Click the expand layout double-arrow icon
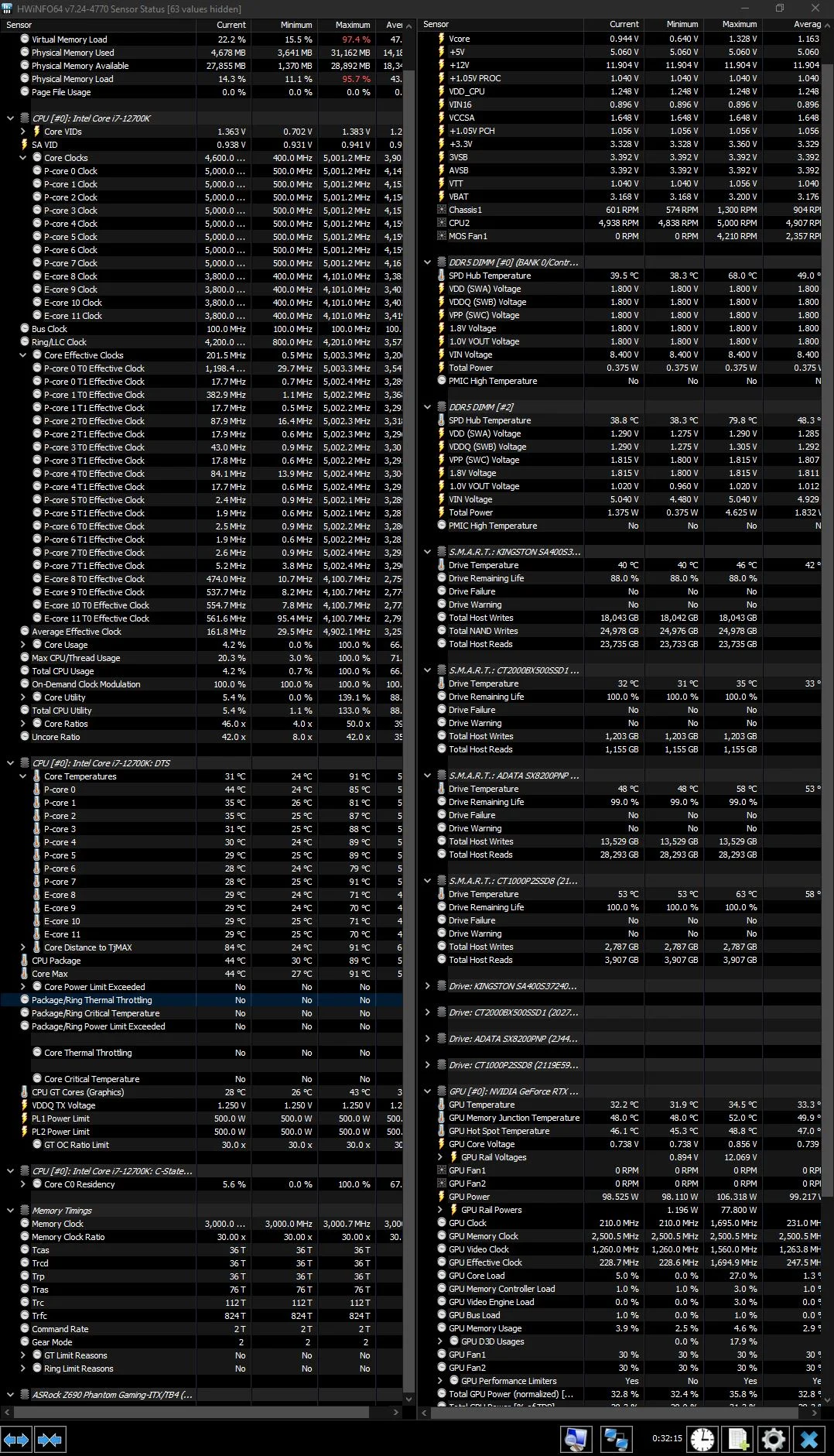Viewport: 834px width, 1456px height. coord(16,1440)
